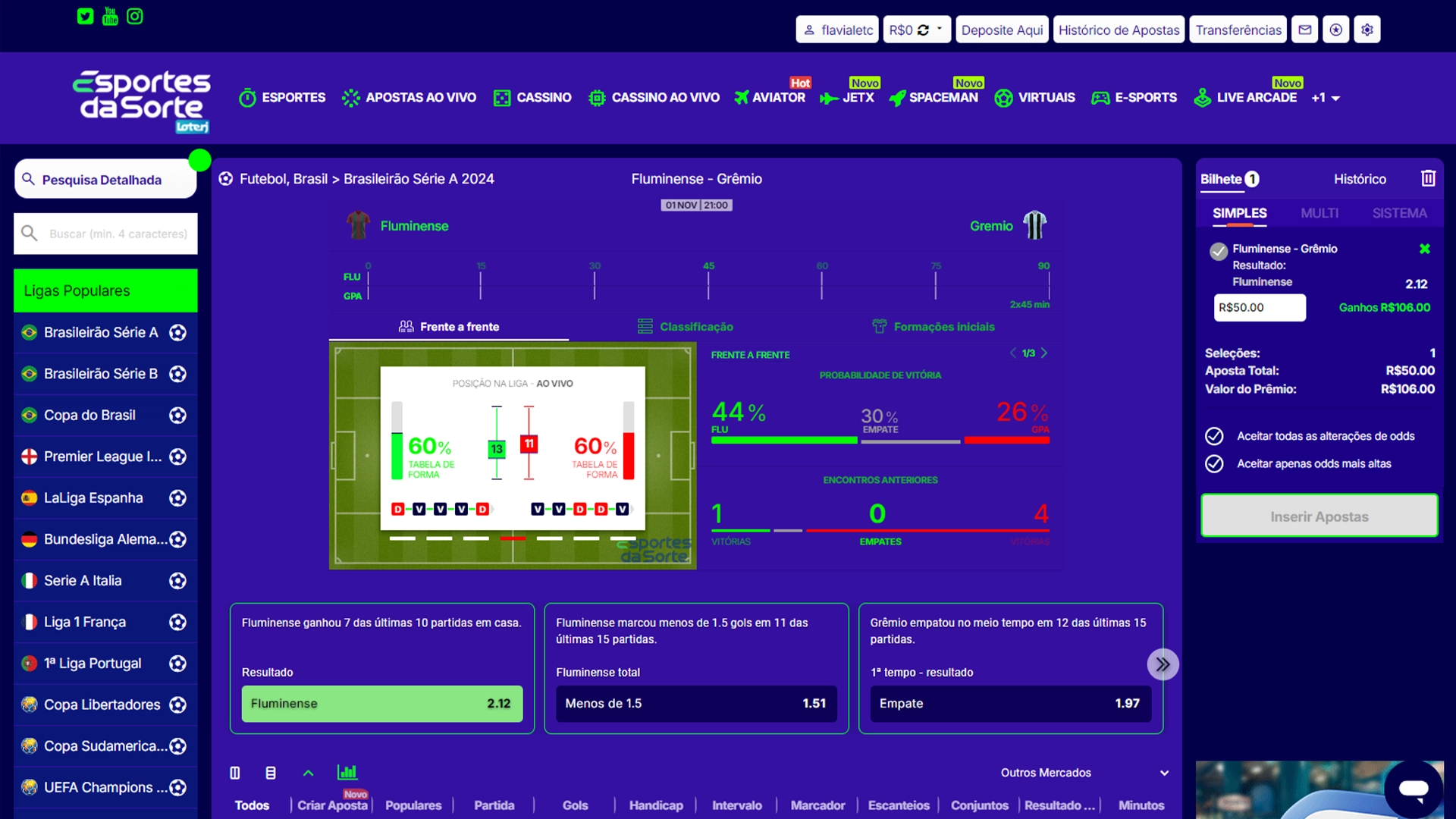This screenshot has width=1456, height=819.
Task: Toggle Fluminense 2.12 result odds
Action: [382, 704]
